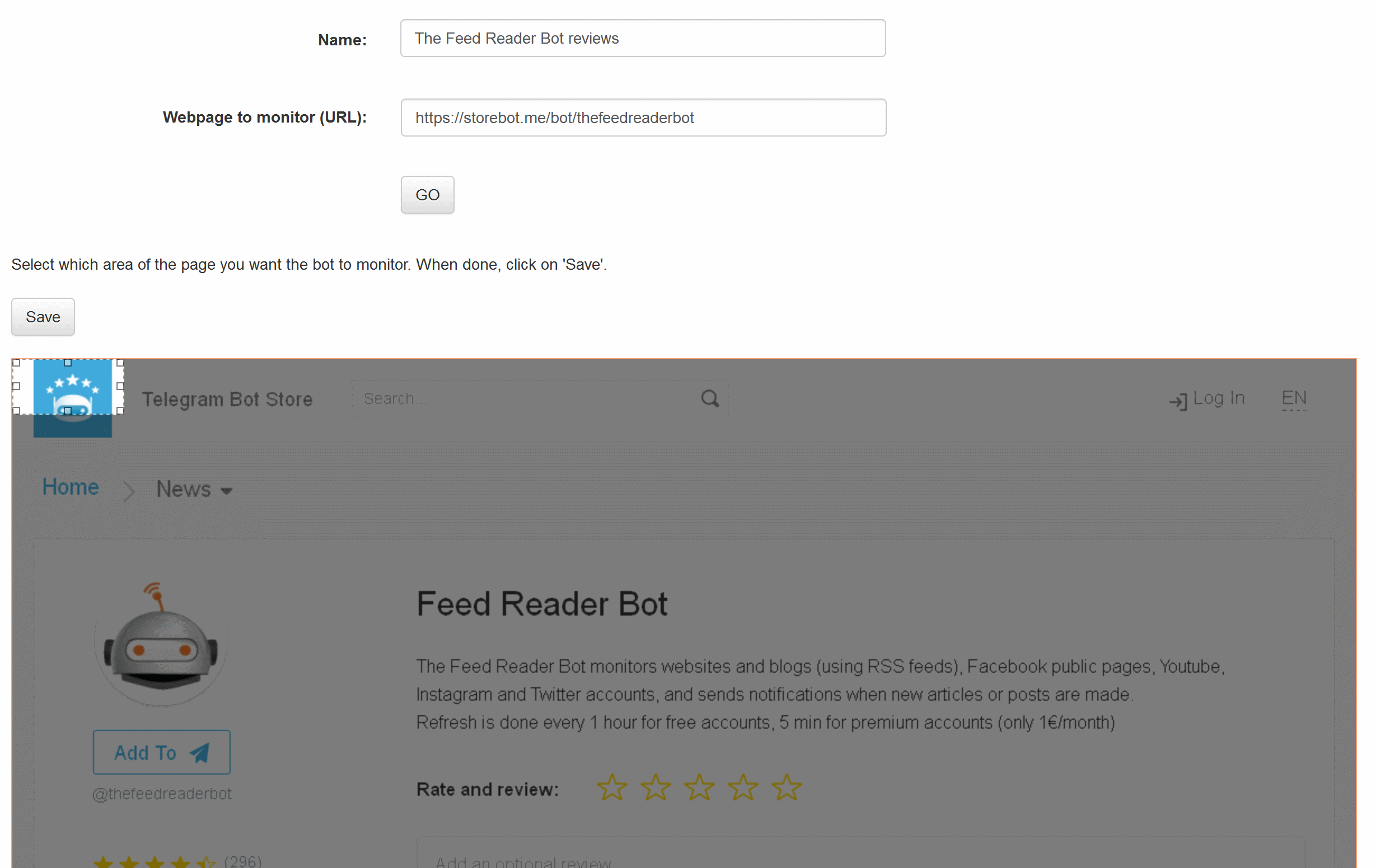The height and width of the screenshot is (868, 1375).
Task: Click the Add To Telegram button
Action: (x=162, y=752)
